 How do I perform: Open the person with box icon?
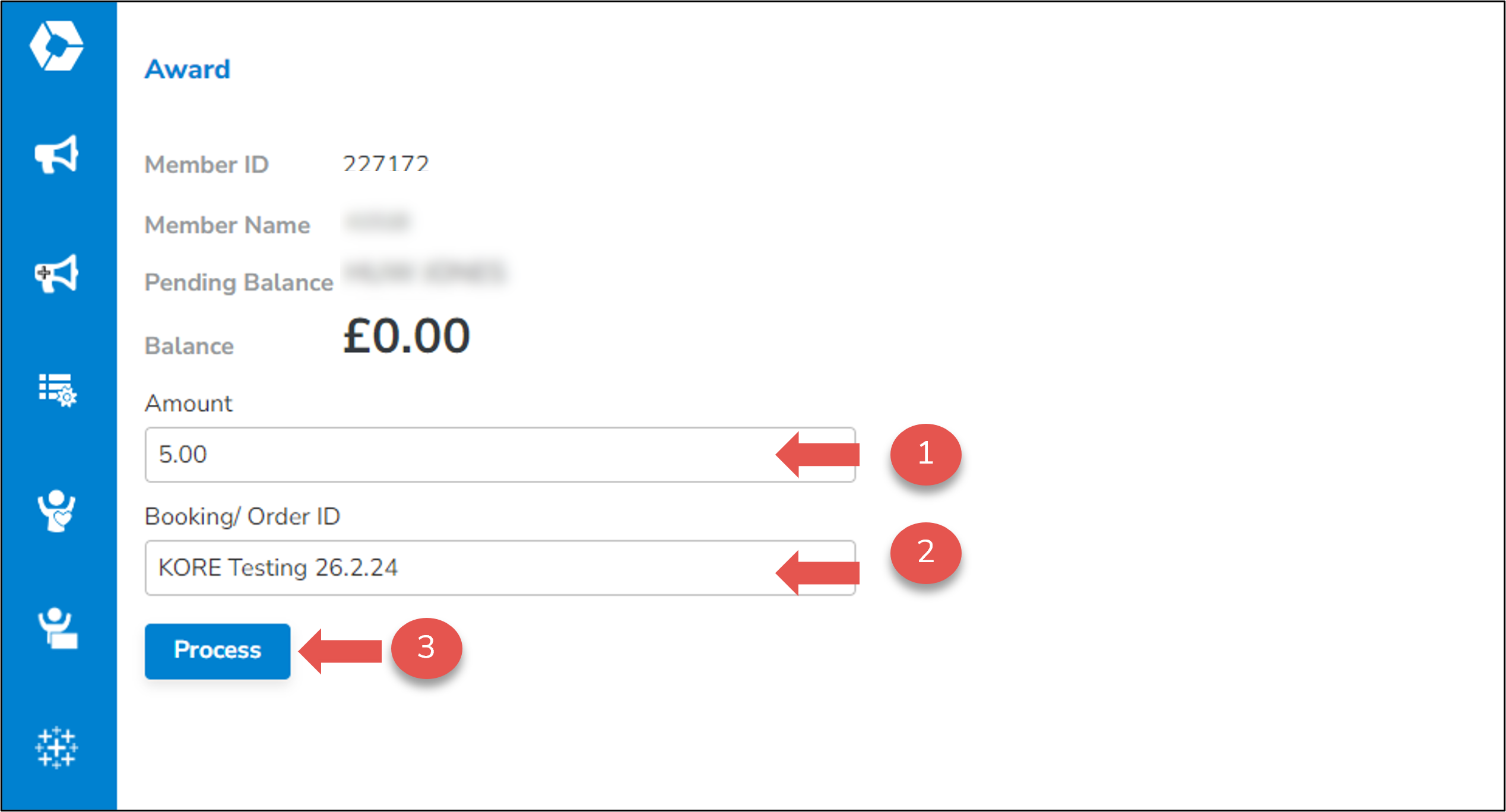(58, 628)
